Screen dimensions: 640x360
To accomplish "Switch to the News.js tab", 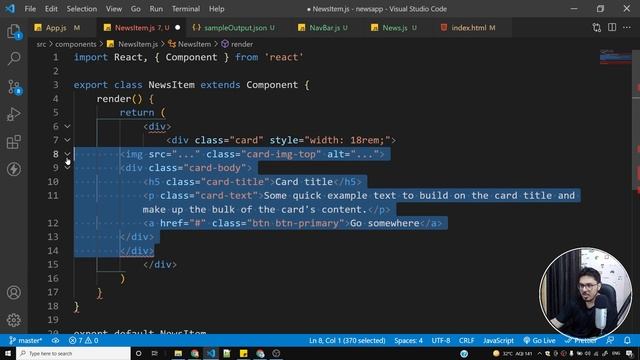I will tap(395, 28).
